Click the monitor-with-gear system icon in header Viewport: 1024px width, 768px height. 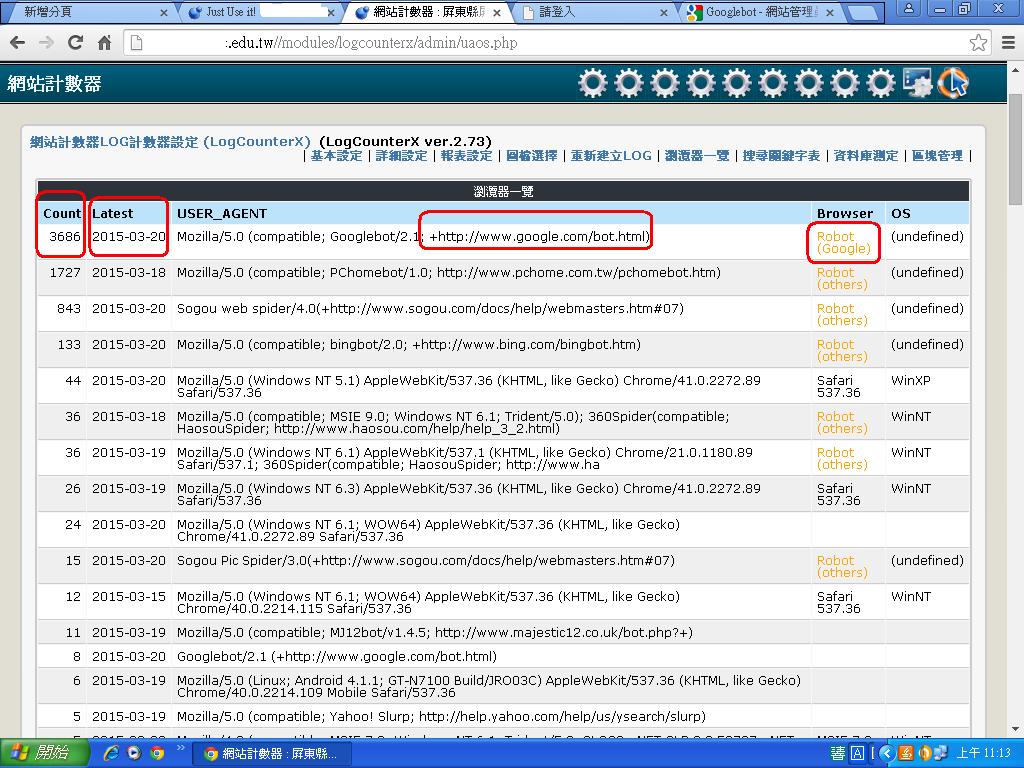tap(917, 83)
